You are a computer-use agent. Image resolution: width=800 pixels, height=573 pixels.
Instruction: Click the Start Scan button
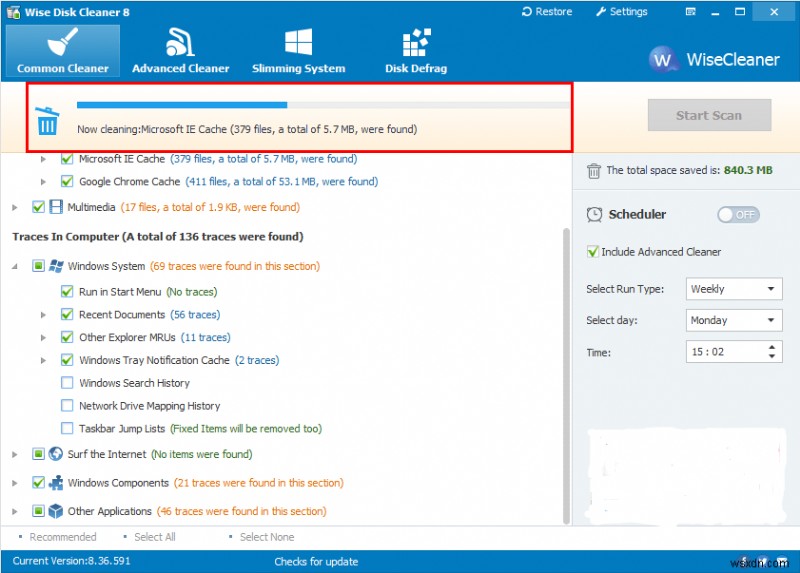(x=709, y=115)
